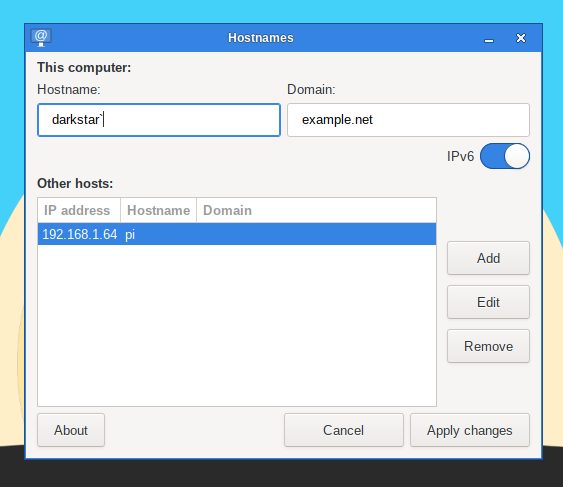Click the pi hostname cell
The width and height of the screenshot is (563, 487).
130,235
